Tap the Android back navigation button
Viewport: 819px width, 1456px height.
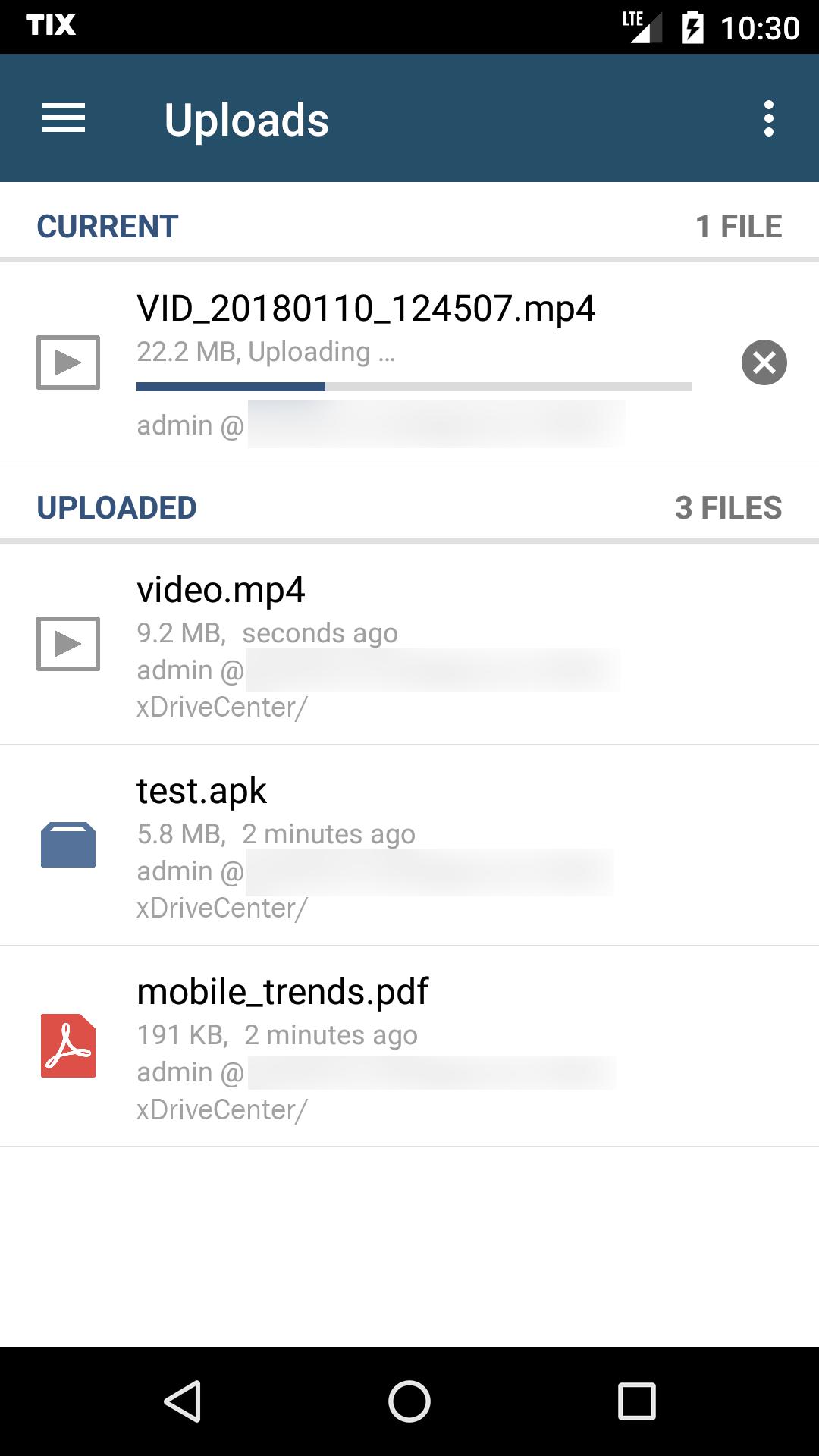183,1401
